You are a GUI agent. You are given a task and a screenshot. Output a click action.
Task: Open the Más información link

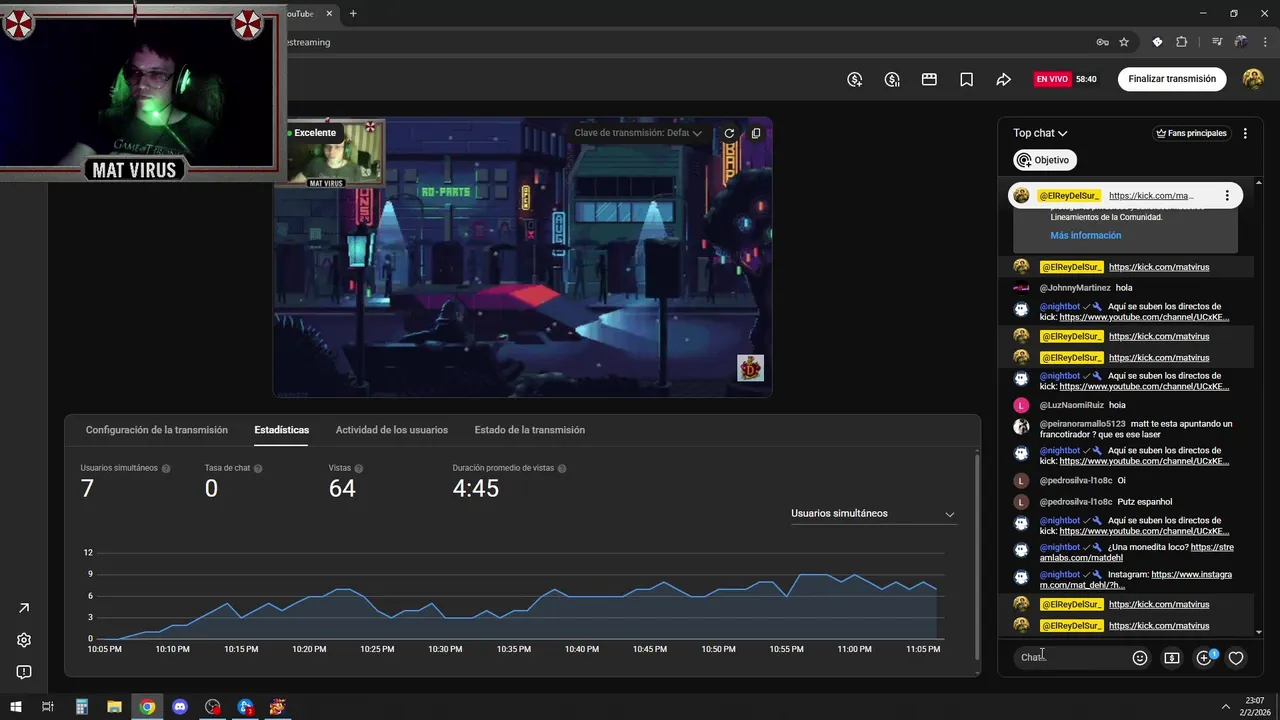click(1085, 235)
